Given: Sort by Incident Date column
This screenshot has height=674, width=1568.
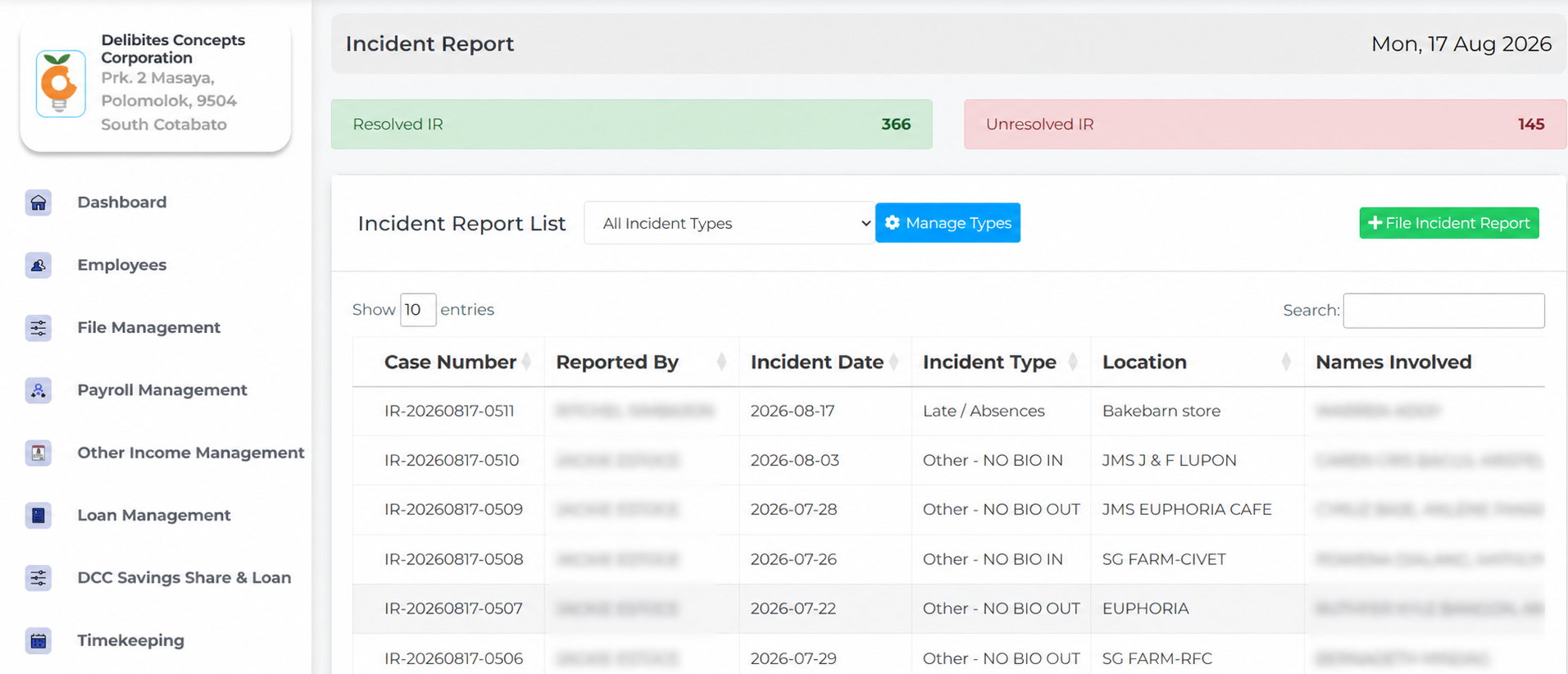Looking at the screenshot, I should point(825,362).
